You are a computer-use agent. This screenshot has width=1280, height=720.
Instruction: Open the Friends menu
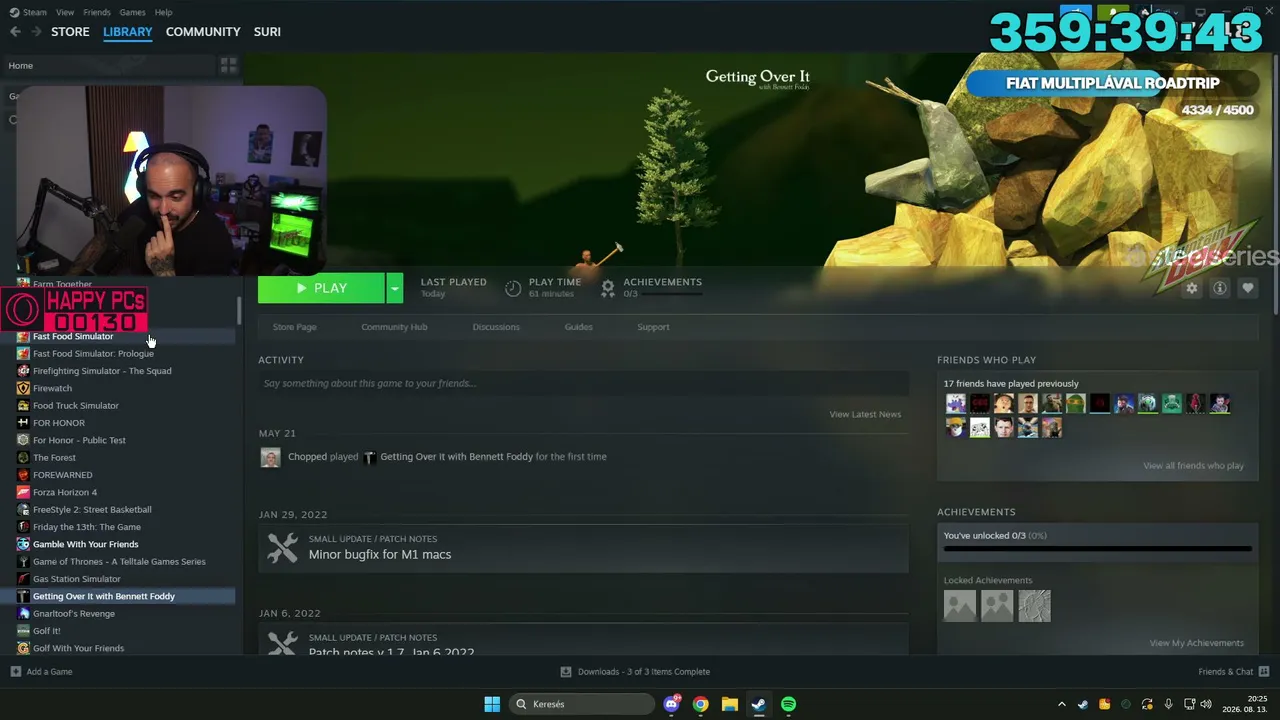point(97,12)
